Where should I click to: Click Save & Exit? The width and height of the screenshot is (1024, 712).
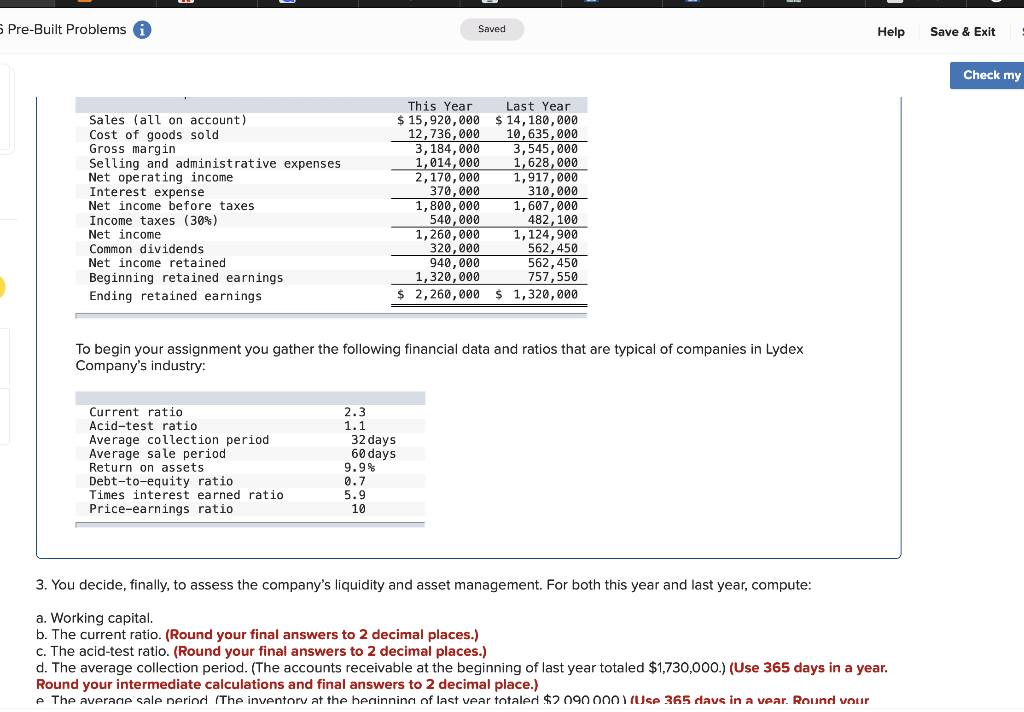[x=962, y=32]
